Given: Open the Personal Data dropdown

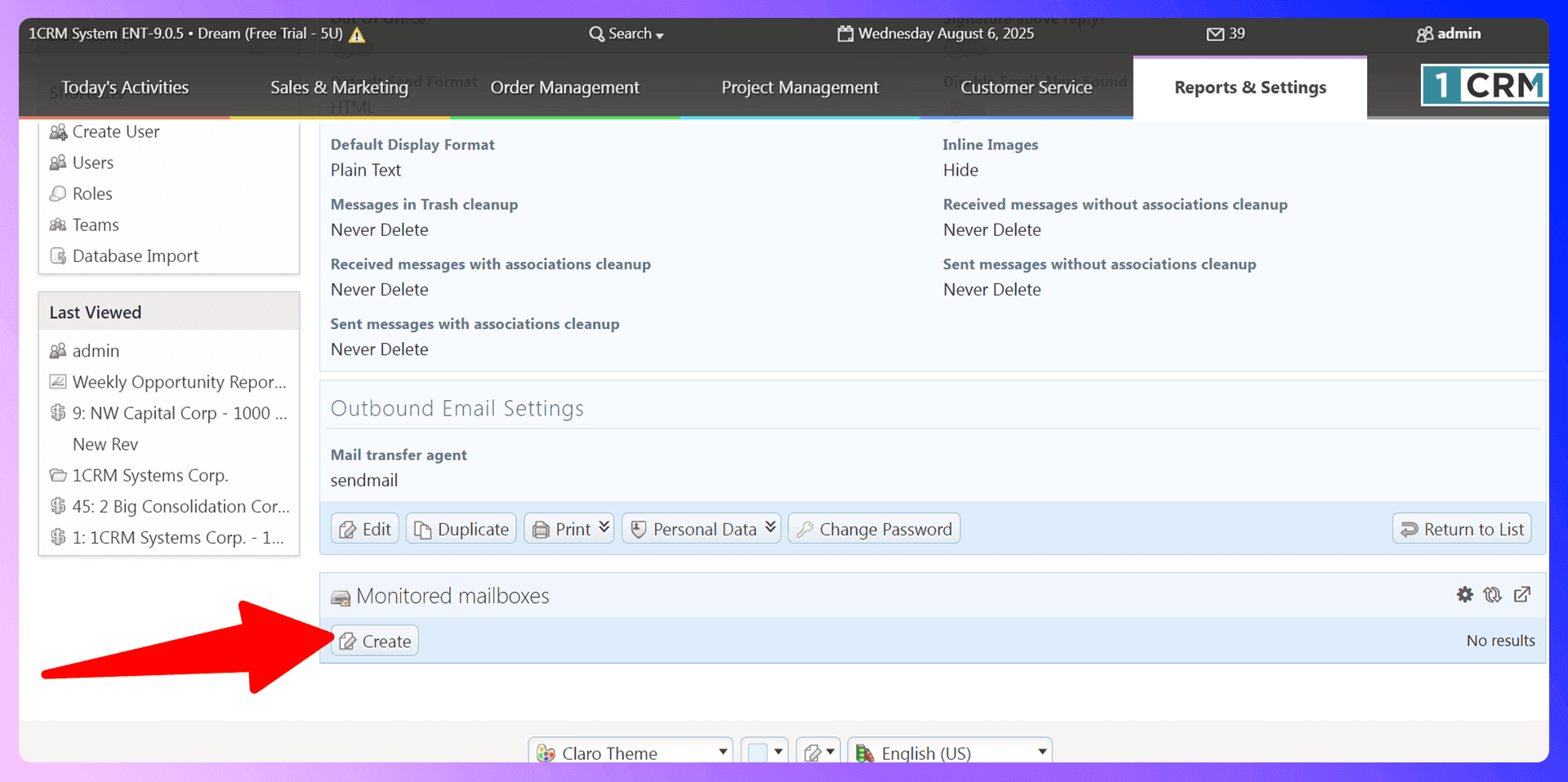Looking at the screenshot, I should (x=702, y=529).
